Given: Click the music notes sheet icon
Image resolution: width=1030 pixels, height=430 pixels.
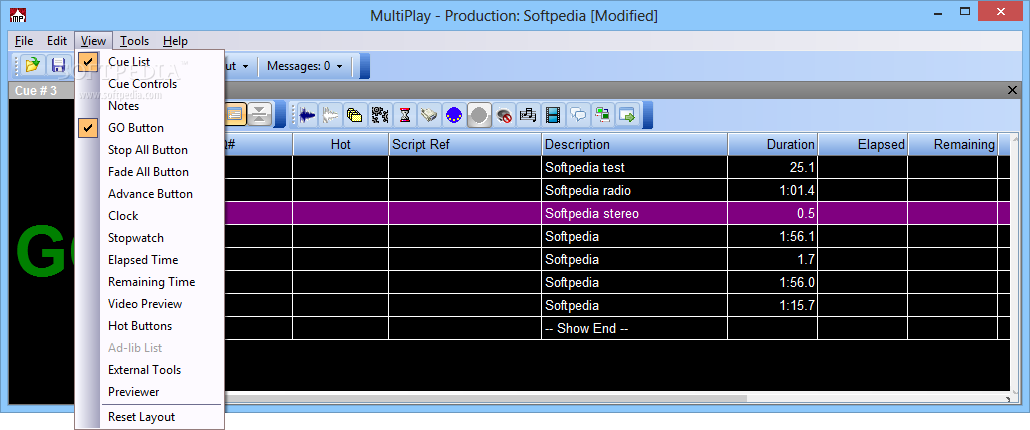Looking at the screenshot, I should [528, 116].
